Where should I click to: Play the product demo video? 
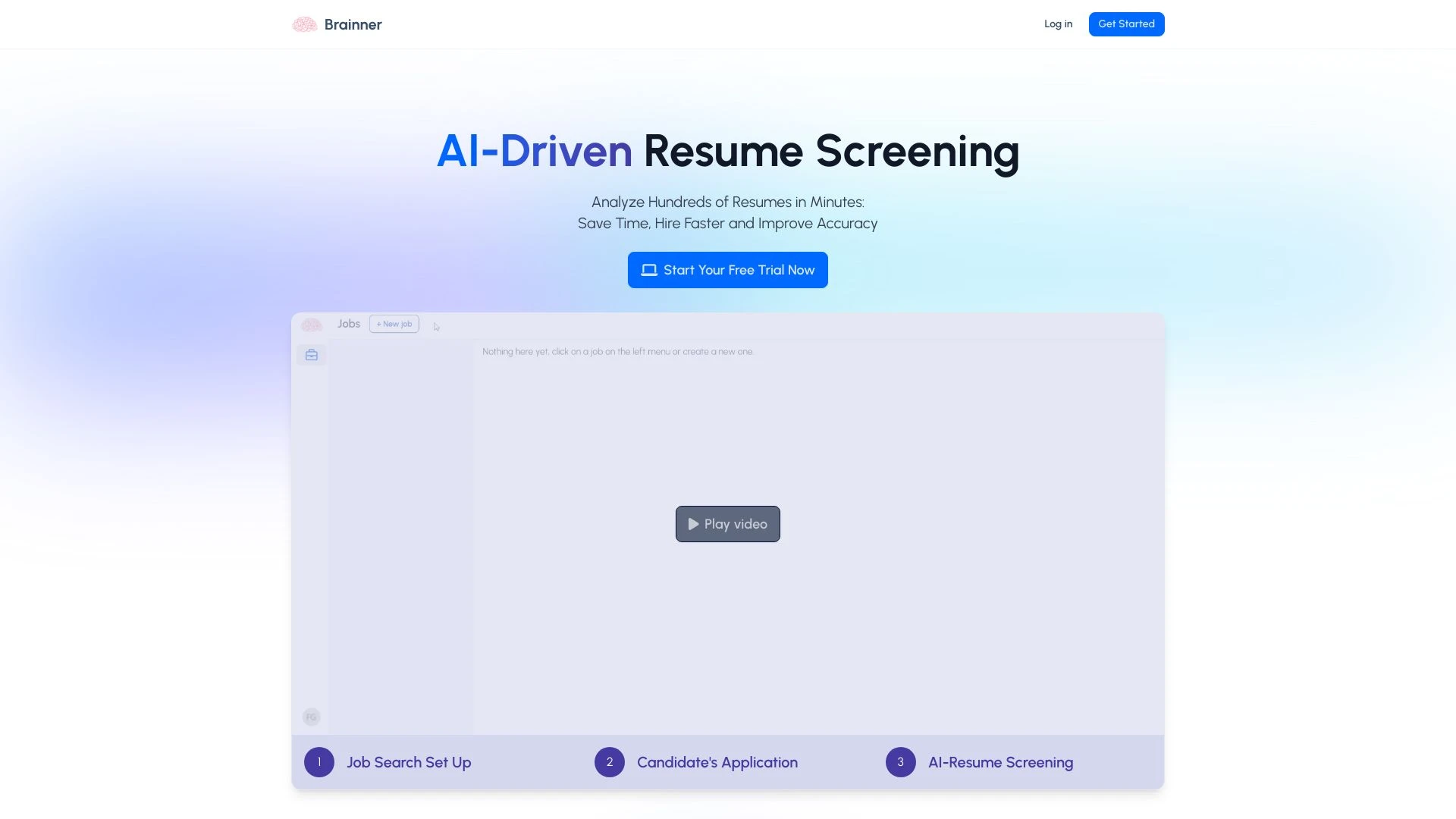(727, 523)
